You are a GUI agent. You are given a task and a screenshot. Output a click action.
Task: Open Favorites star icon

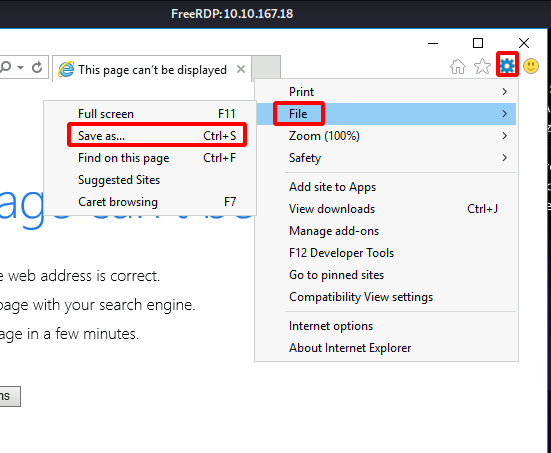(x=482, y=66)
